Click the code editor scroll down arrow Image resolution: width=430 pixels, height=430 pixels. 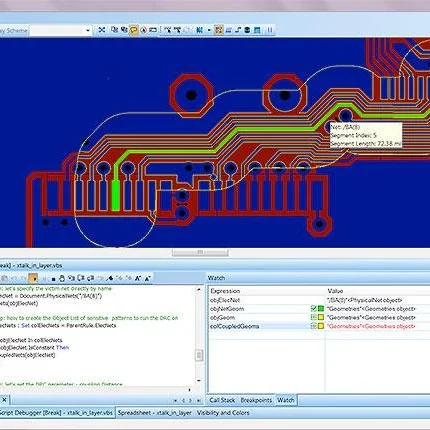point(199,380)
